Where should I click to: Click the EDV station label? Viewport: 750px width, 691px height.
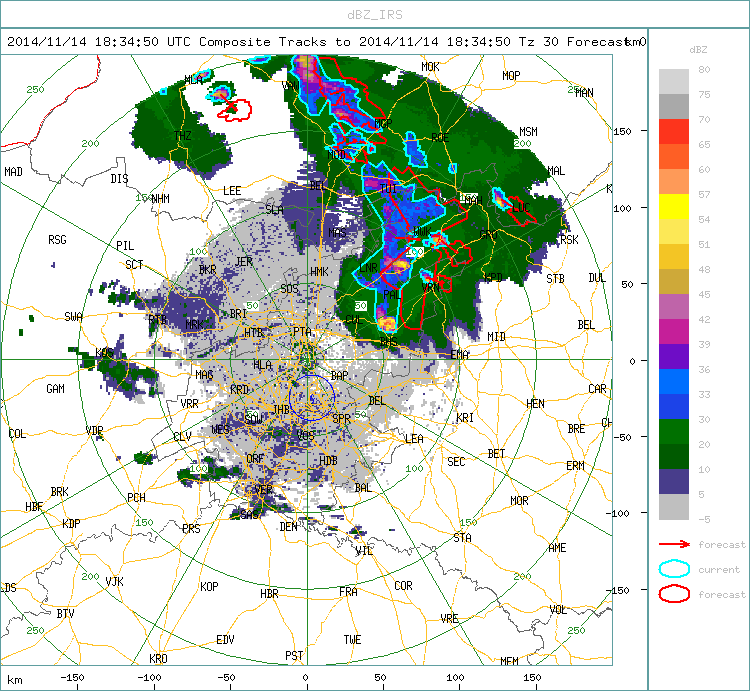[225, 640]
